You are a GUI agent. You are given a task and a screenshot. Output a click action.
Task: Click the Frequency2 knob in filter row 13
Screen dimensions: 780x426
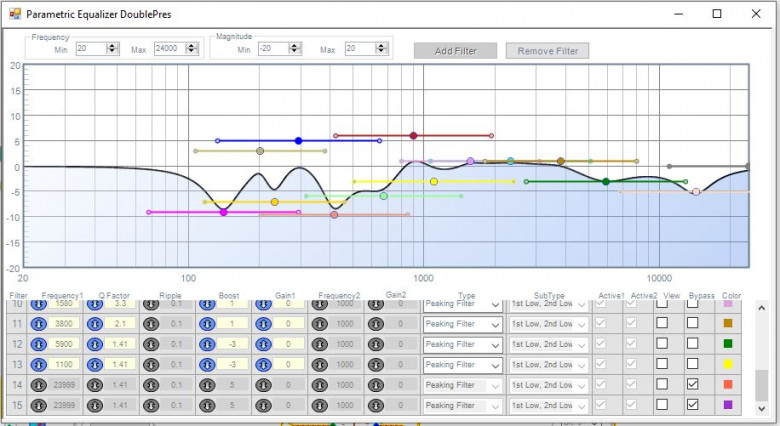point(319,365)
